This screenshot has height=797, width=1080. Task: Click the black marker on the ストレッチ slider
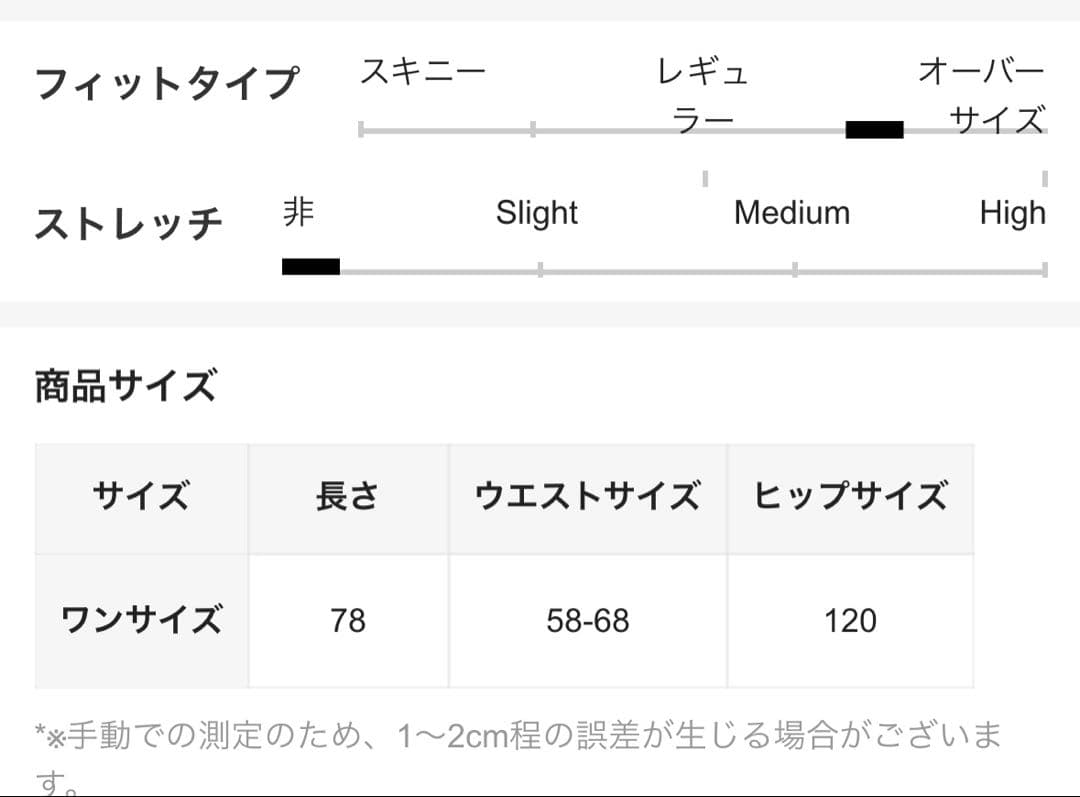(x=310, y=266)
